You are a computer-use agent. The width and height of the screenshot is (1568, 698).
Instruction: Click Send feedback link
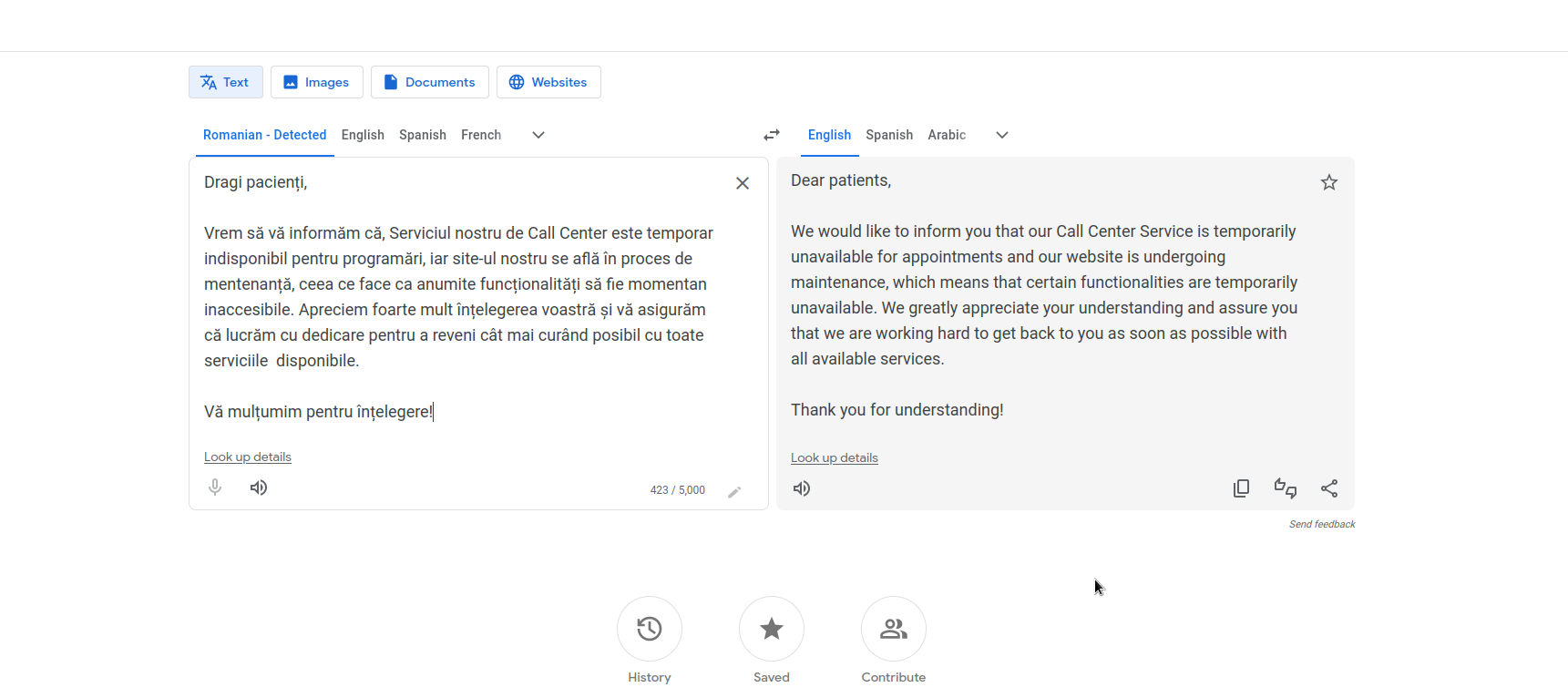1322,524
